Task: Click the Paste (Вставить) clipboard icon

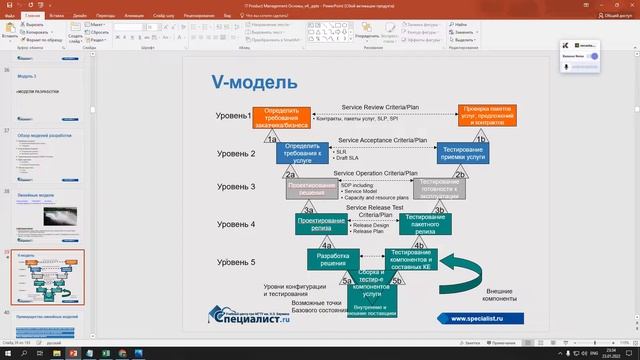Action: pos(10,29)
